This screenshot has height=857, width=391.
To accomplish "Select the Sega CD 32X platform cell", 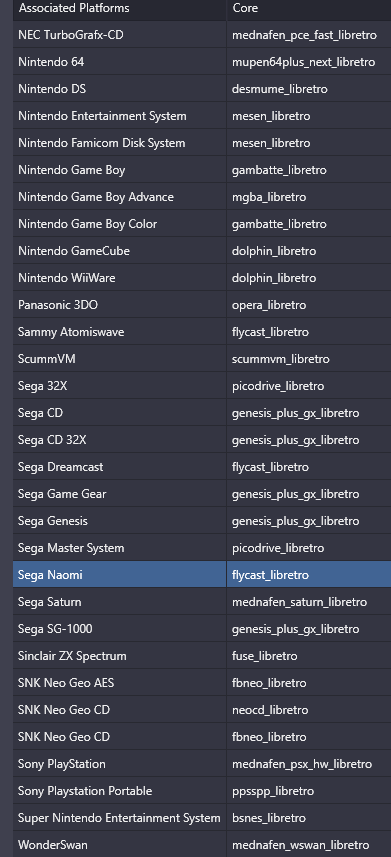I will coord(120,439).
